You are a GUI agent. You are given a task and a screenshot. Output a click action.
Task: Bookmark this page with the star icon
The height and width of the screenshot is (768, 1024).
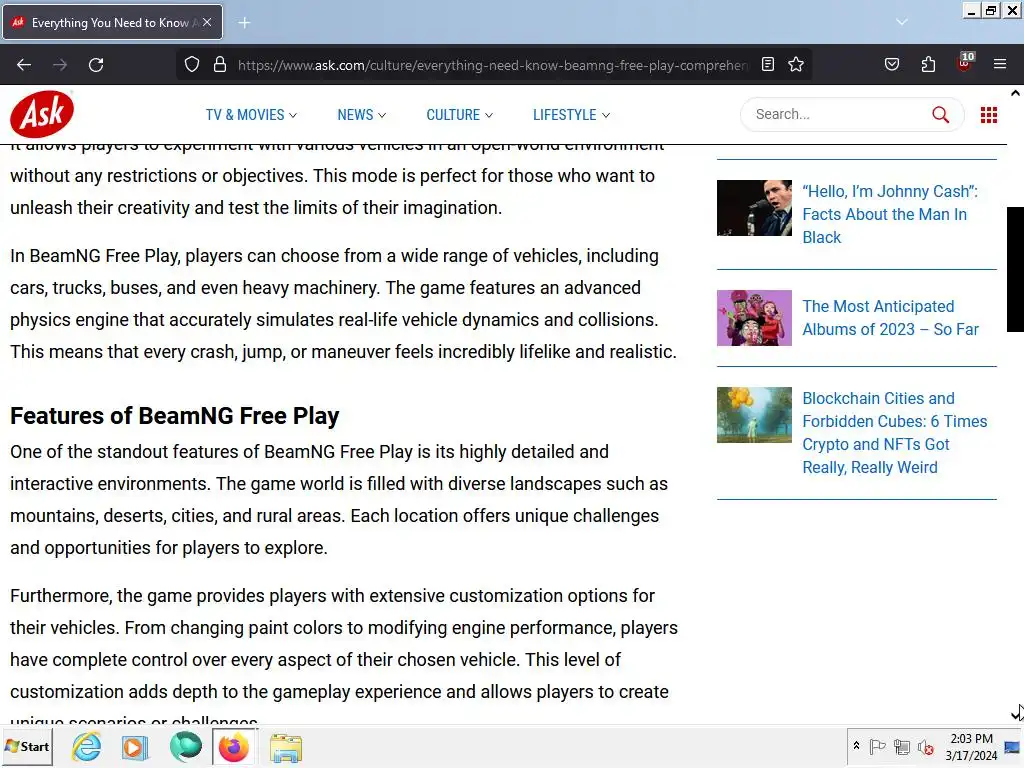tap(795, 65)
